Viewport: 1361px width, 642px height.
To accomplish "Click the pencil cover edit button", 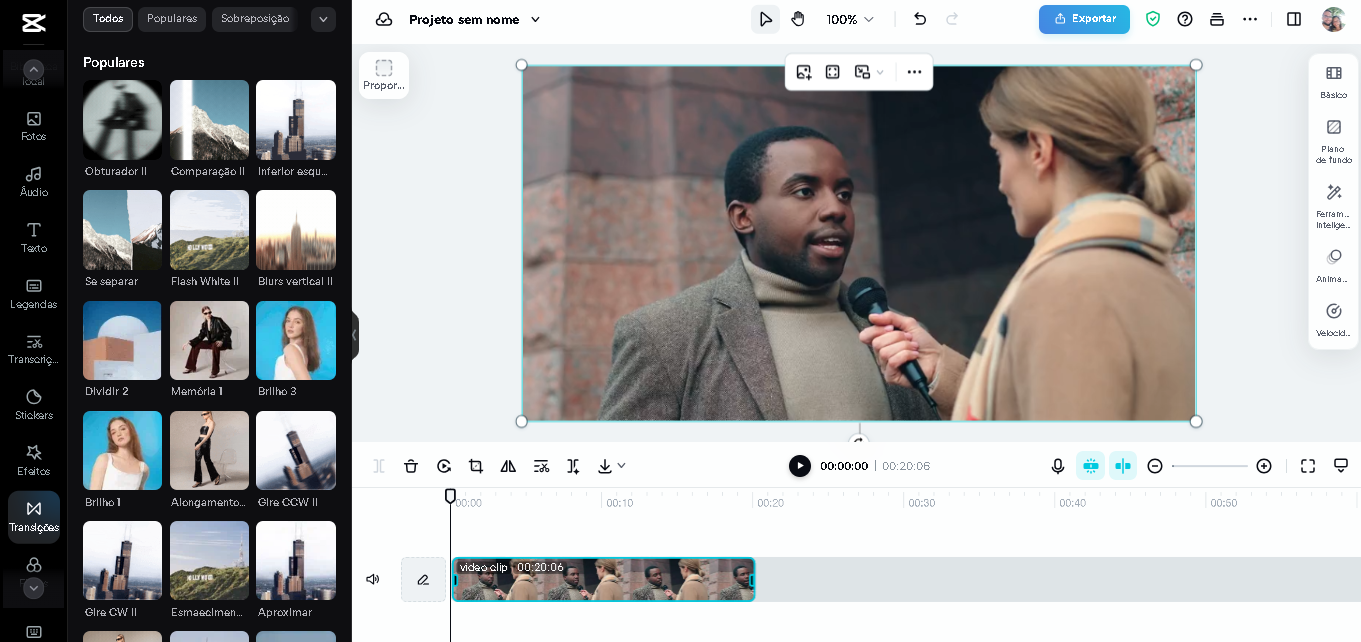I will [x=423, y=579].
